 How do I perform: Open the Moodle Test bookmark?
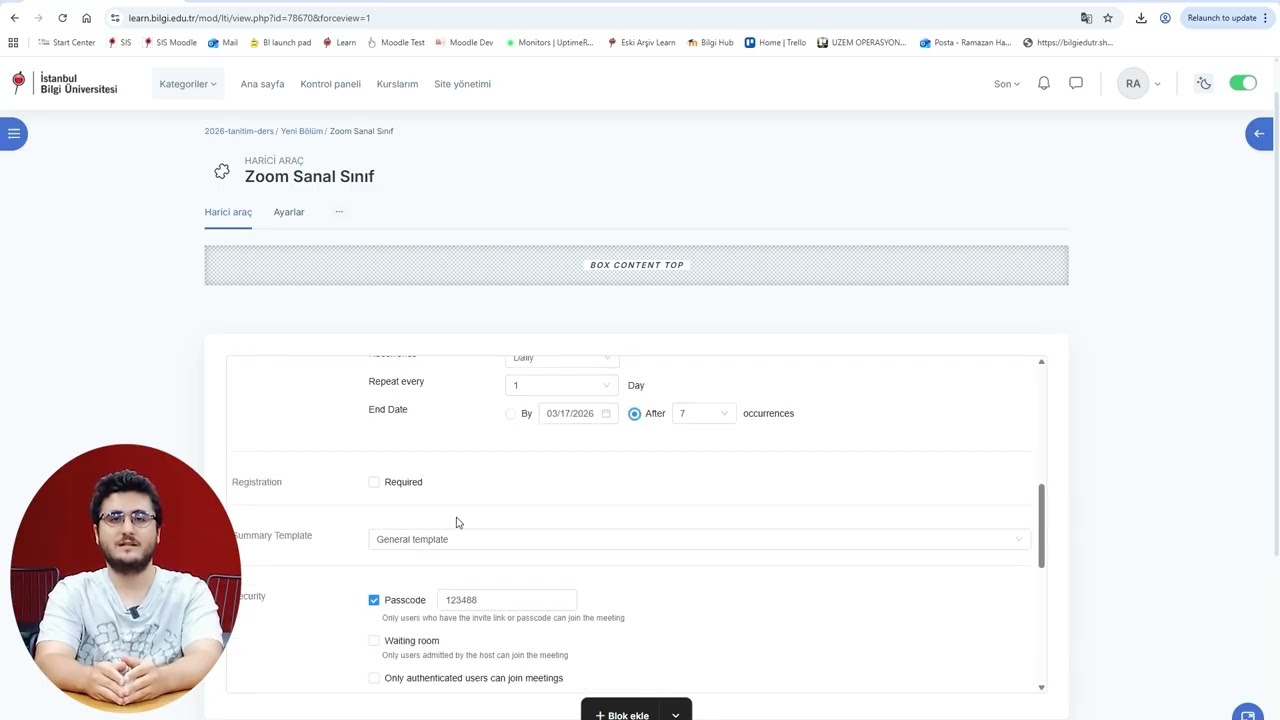point(396,43)
